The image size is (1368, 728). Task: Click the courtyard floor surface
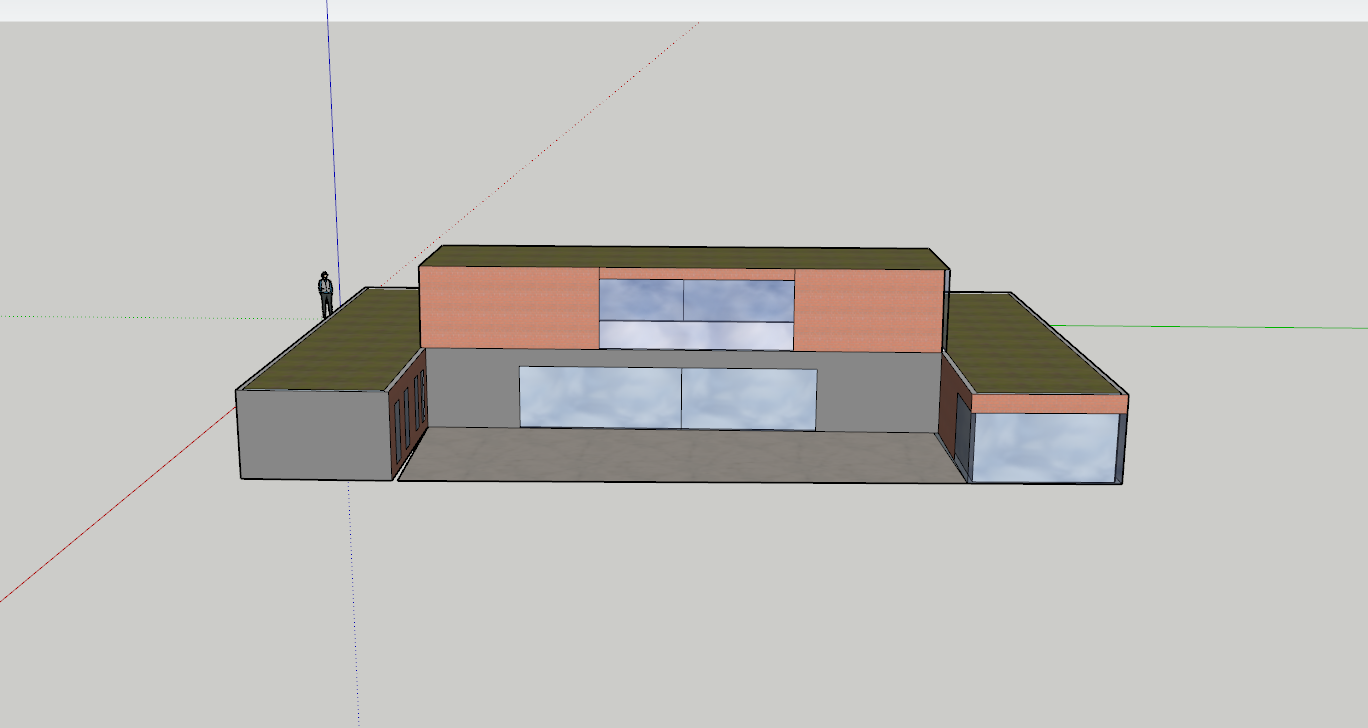[680, 457]
